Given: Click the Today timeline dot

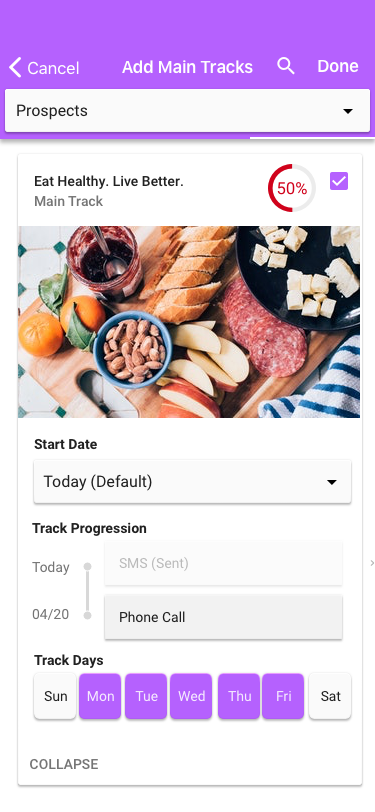Looking at the screenshot, I should point(88,567).
